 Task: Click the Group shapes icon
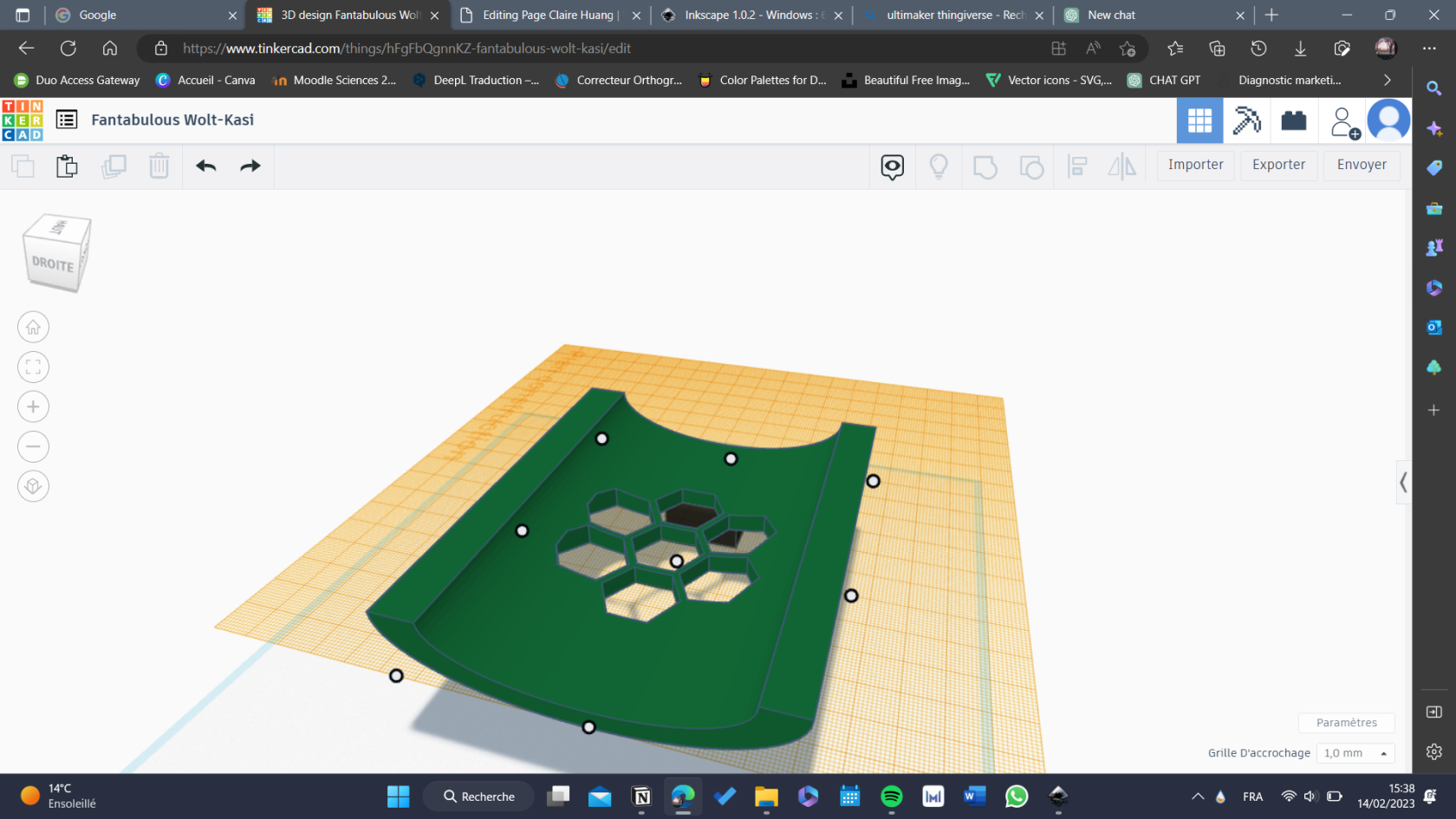tap(985, 166)
